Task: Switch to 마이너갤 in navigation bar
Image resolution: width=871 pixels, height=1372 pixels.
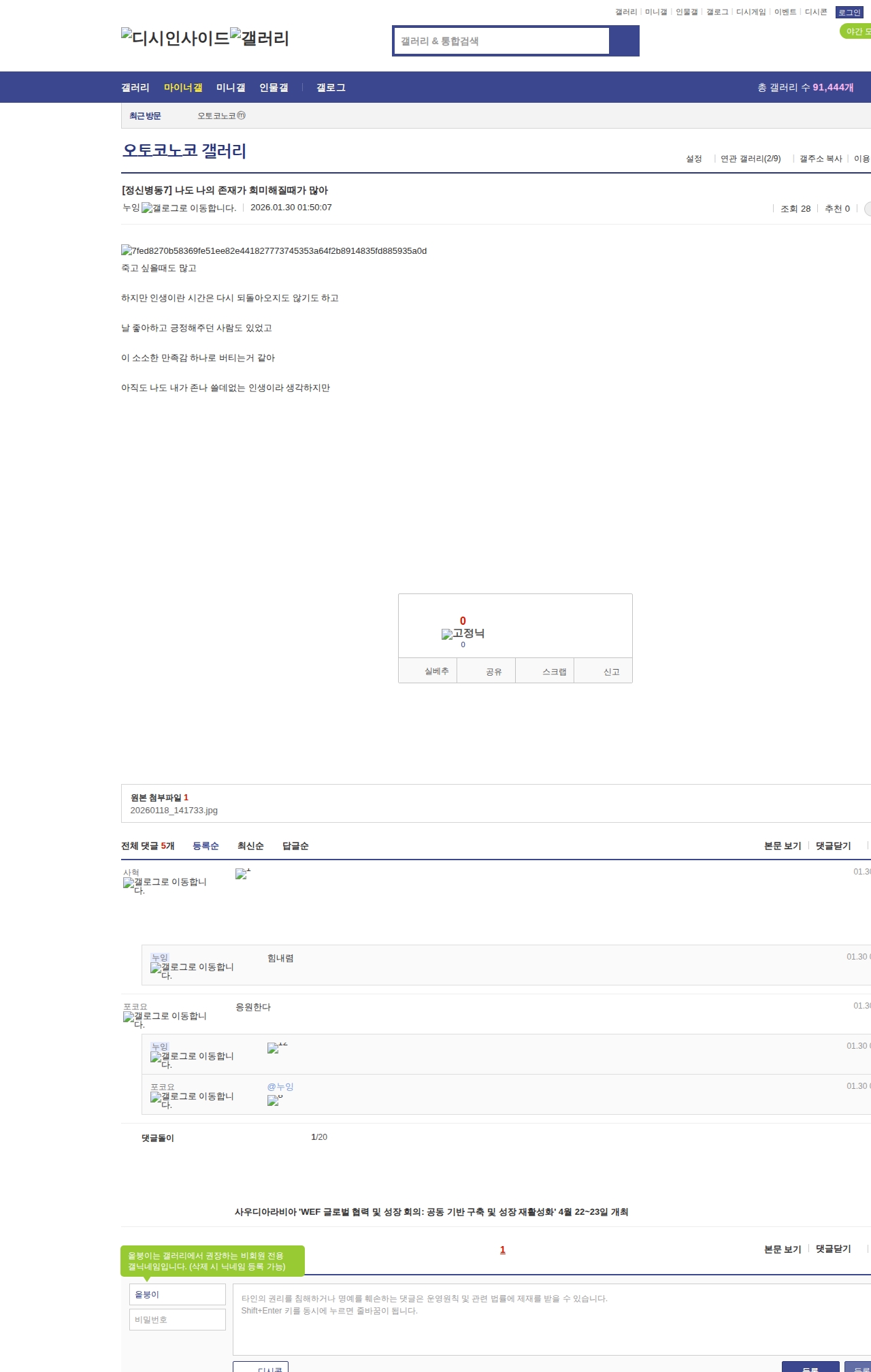Action: point(183,87)
